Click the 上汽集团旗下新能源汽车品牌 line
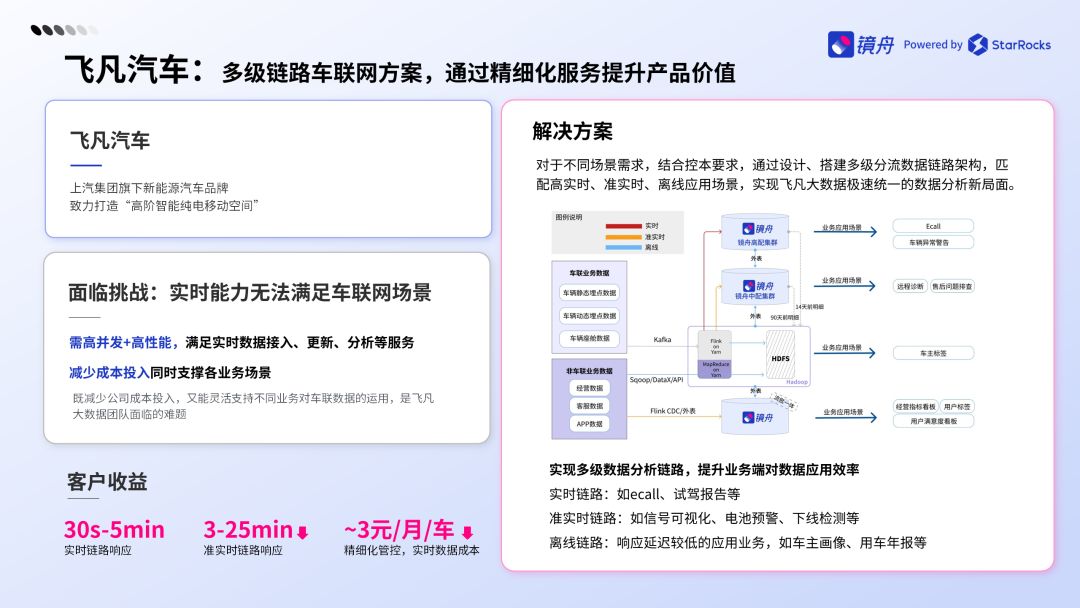 [149, 188]
